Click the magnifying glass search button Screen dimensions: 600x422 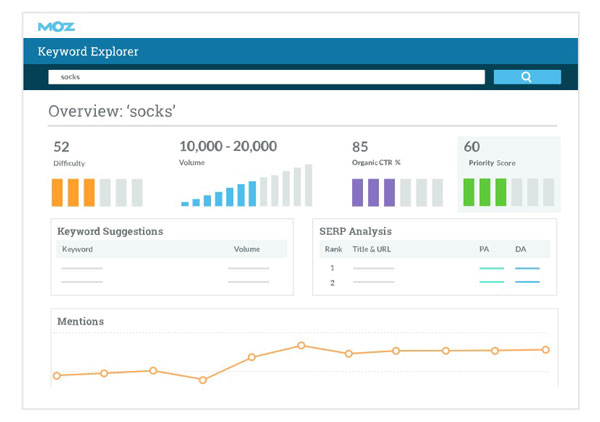click(527, 77)
